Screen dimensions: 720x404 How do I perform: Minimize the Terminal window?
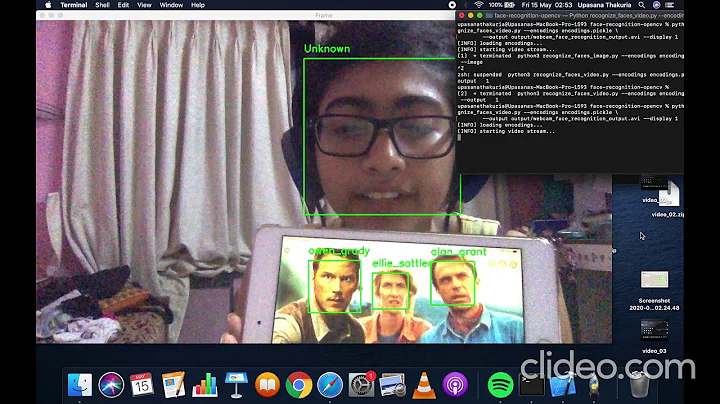coord(471,16)
